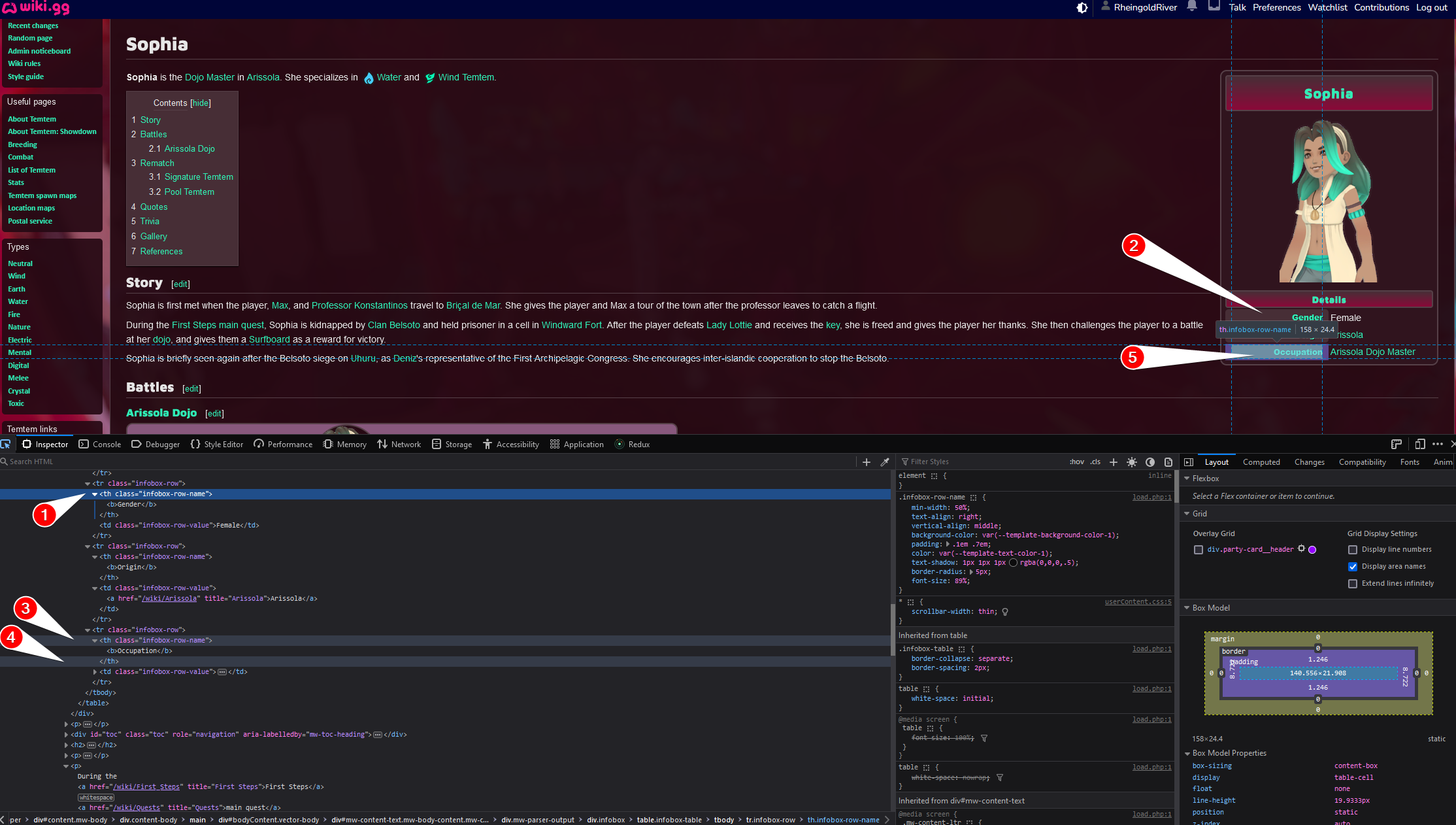Open the Dojo Master link
1456x825 pixels.
[x=209, y=78]
